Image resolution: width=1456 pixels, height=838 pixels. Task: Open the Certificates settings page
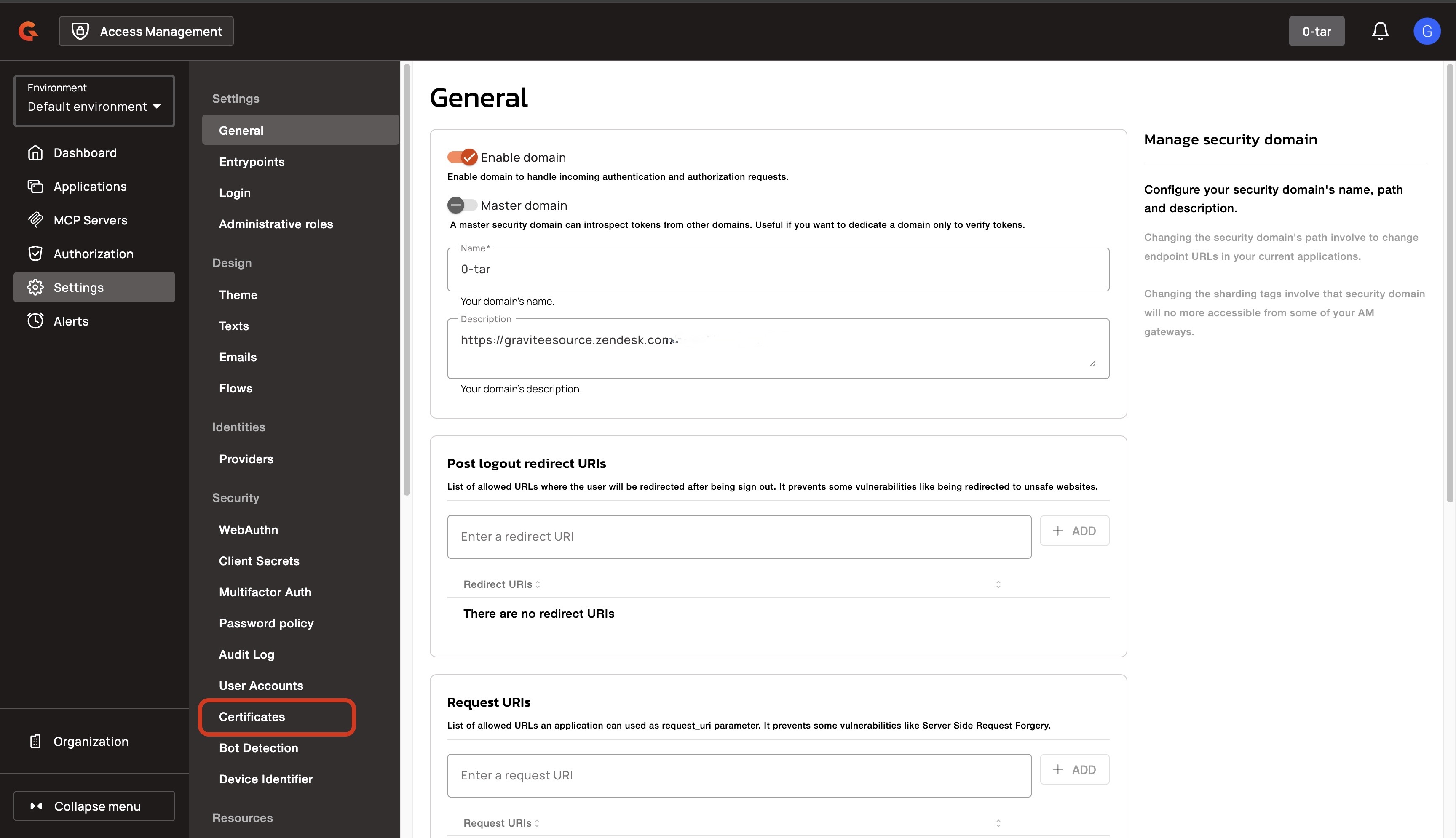(x=252, y=717)
